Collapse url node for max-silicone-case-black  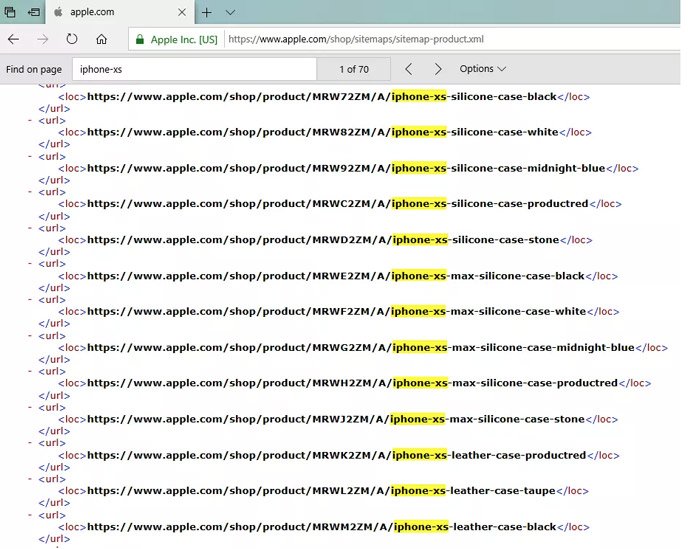click(30, 264)
